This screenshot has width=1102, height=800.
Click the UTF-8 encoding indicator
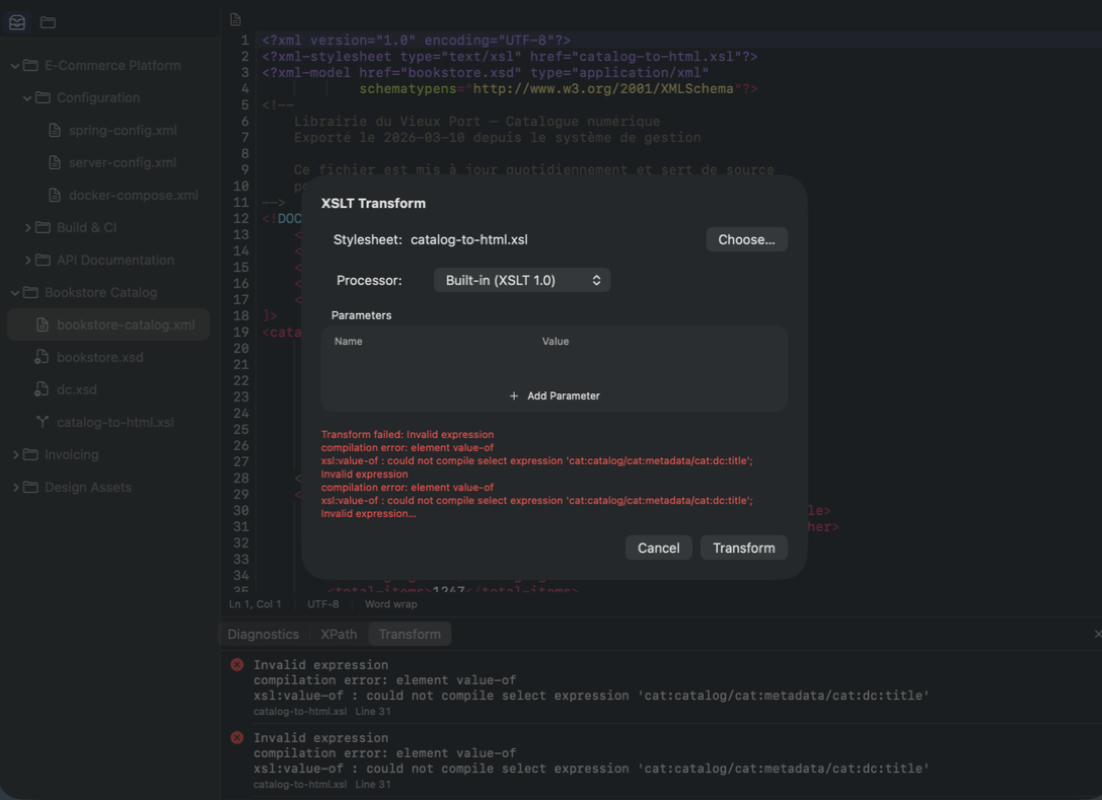tap(322, 604)
